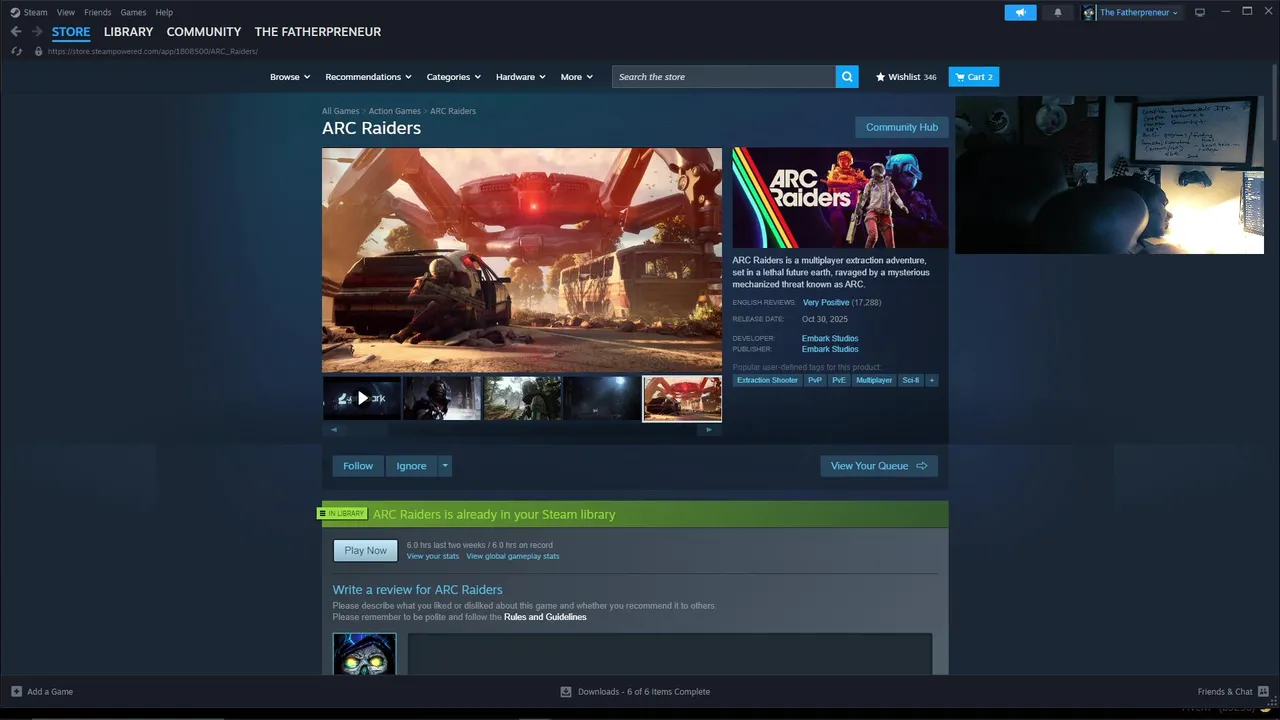Viewport: 1280px width, 720px height.
Task: Switch to the STORE tab
Action: [x=71, y=32]
